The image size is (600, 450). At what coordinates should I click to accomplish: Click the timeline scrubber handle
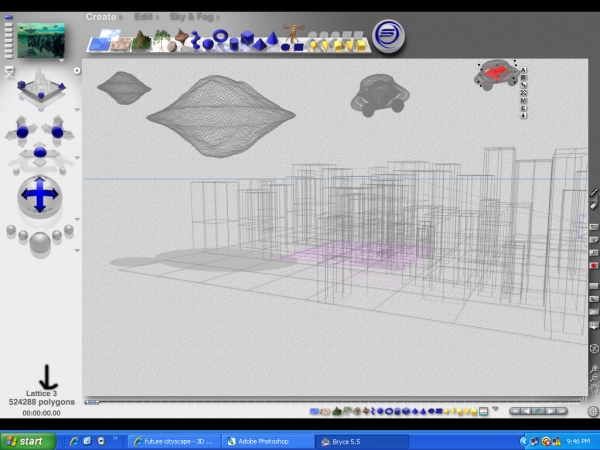[92, 402]
